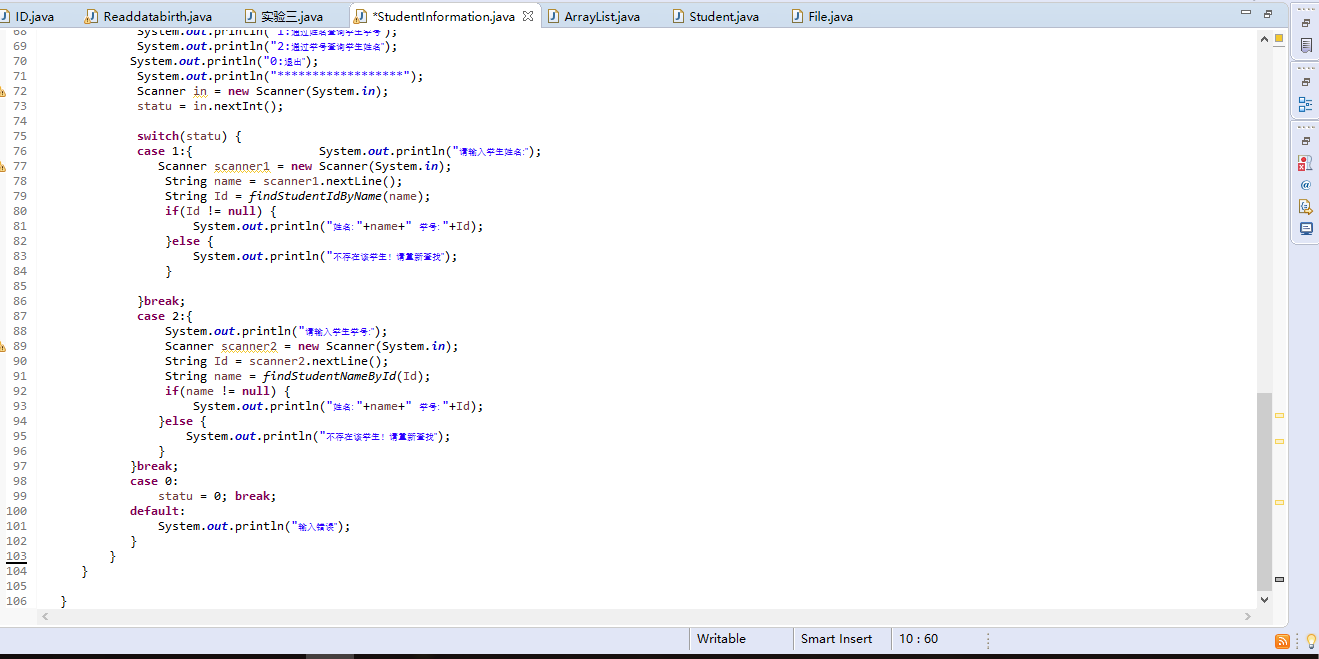Switch to the Readdatabirth.java tab
The image size is (1319, 659).
coord(150,16)
